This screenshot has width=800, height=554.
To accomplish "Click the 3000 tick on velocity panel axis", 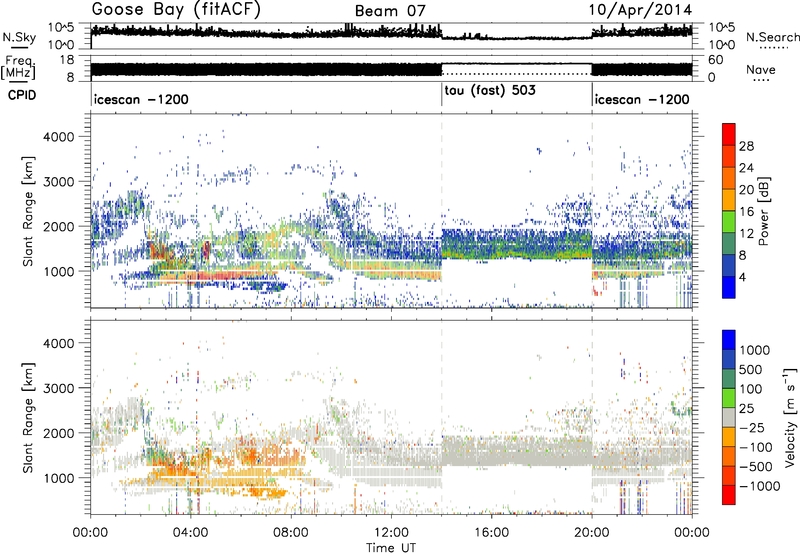I will [59, 388].
